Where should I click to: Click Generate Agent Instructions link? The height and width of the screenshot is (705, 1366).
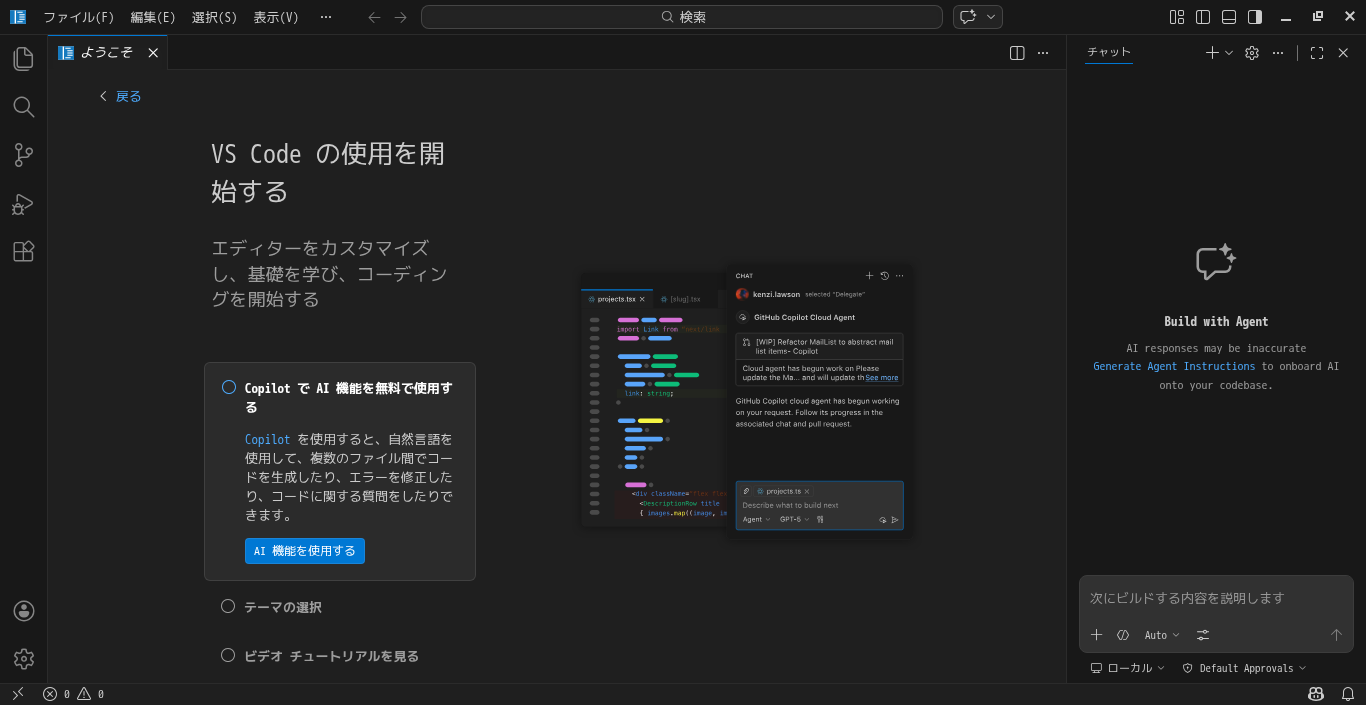(x=1174, y=367)
